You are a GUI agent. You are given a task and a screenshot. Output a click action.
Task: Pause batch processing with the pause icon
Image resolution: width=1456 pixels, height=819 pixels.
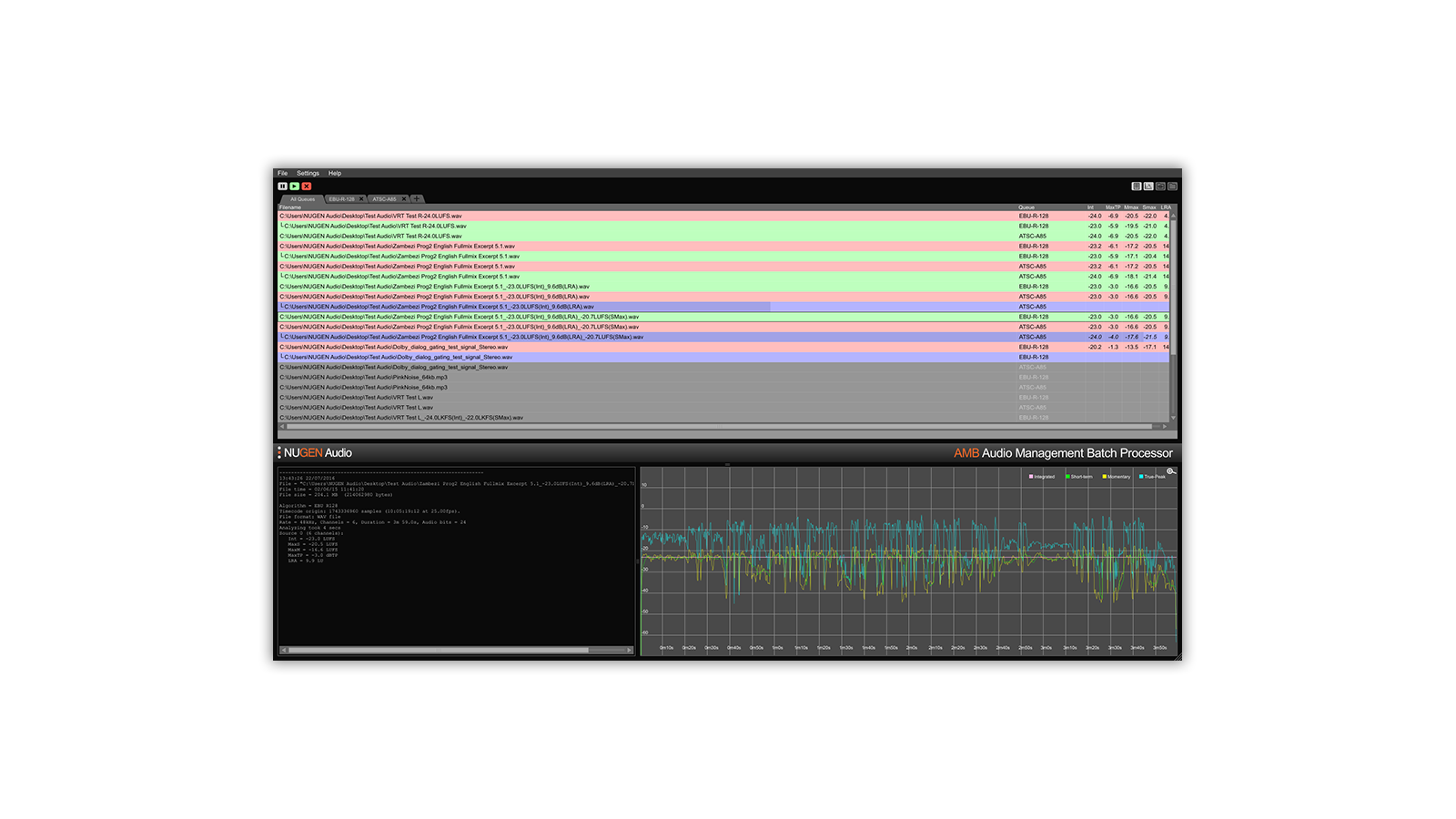tap(283, 186)
